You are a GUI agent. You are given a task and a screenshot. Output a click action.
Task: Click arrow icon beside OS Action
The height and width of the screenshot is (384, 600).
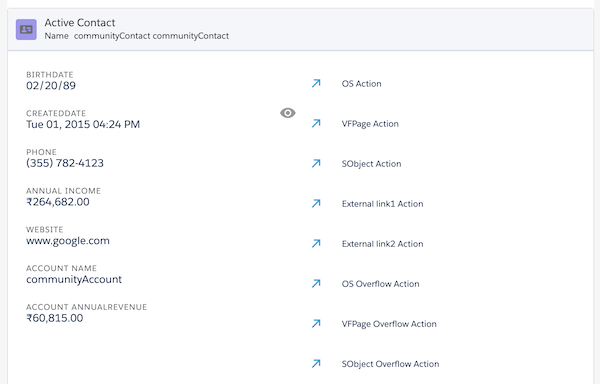tap(316, 83)
